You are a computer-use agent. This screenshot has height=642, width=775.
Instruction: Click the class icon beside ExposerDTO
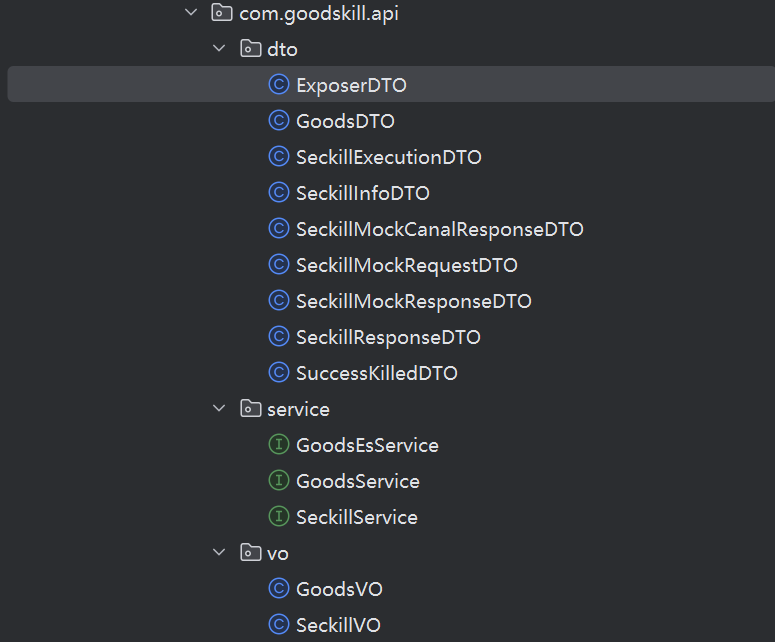tap(279, 85)
